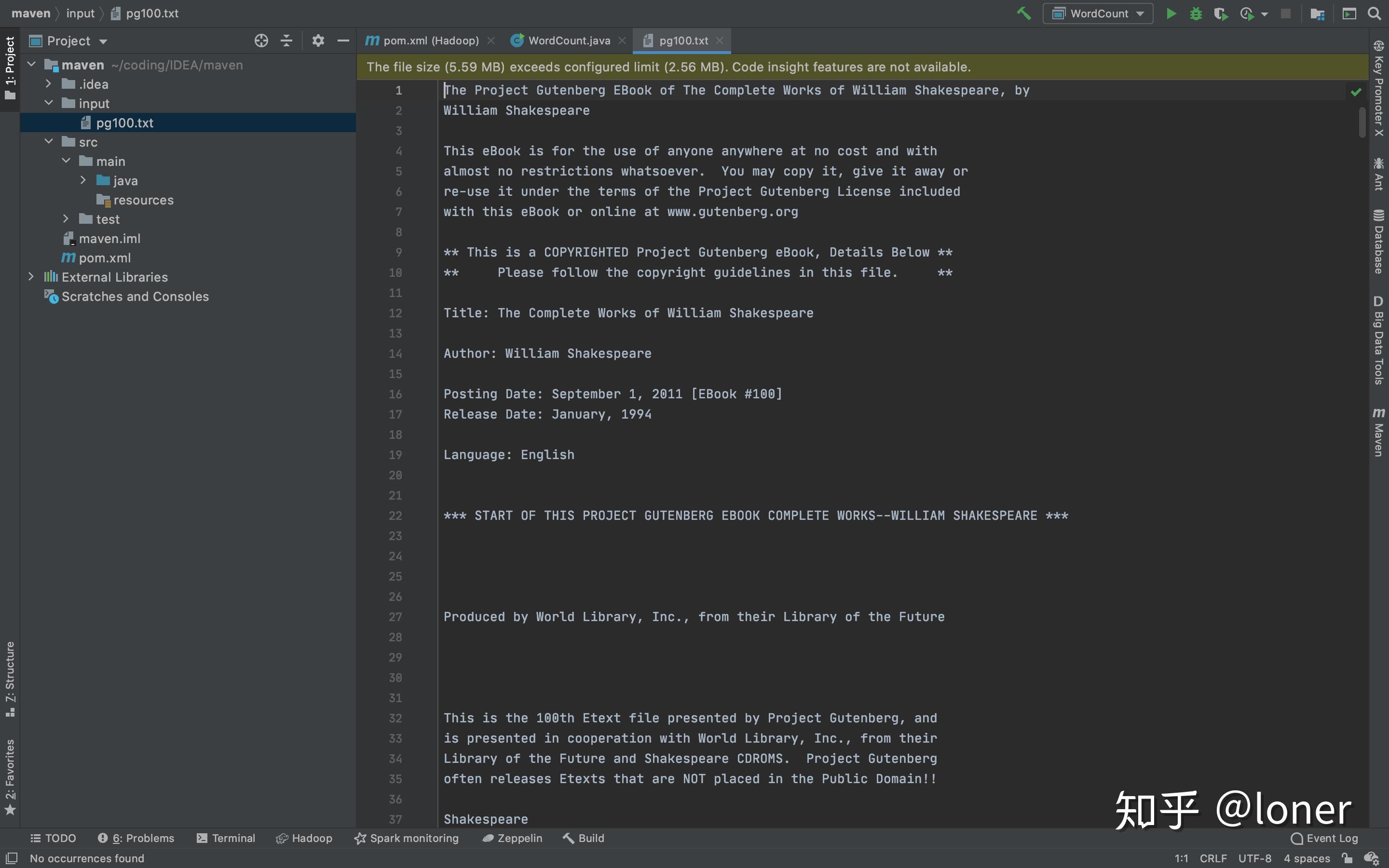Screen dimensions: 1389x868
Task: Open the Zeppelin tool window
Action: (x=512, y=838)
